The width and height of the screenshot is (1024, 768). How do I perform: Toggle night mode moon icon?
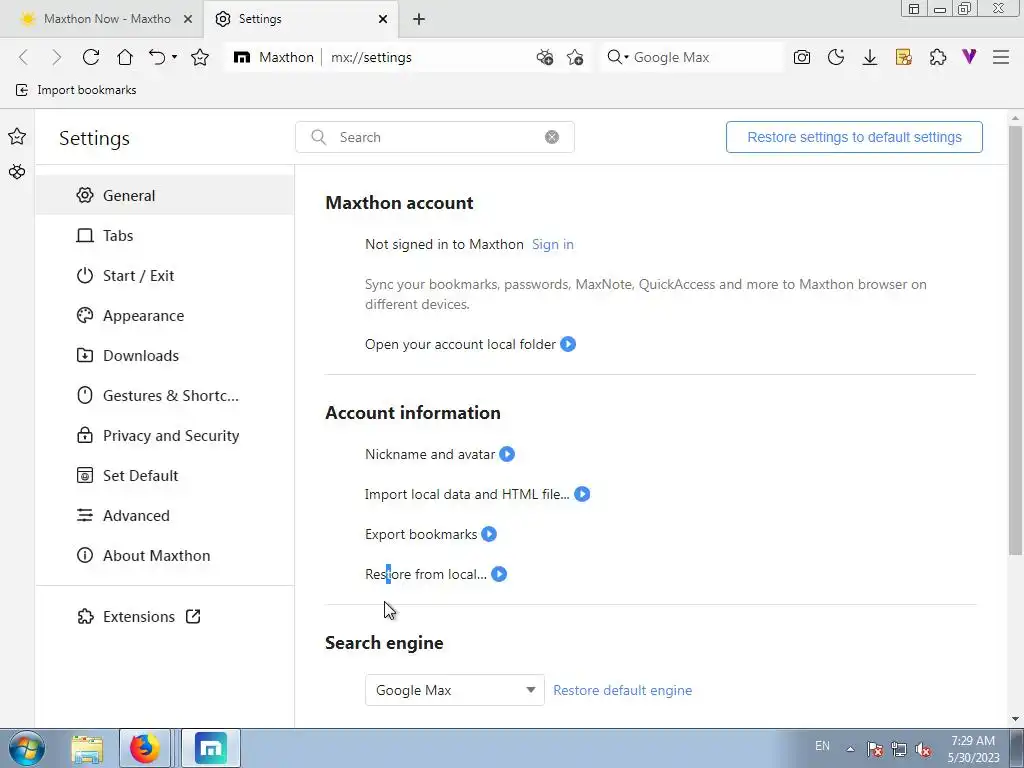(836, 57)
